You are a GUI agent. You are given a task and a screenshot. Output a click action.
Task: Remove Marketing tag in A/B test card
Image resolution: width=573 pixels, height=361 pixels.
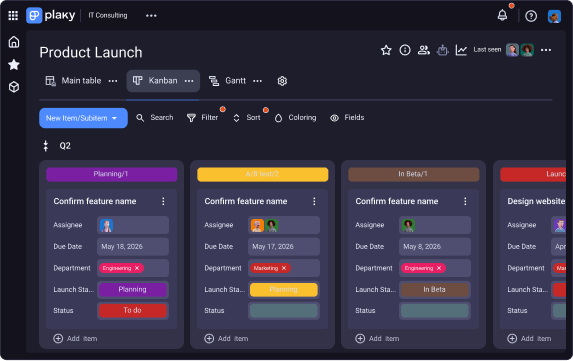(x=284, y=268)
